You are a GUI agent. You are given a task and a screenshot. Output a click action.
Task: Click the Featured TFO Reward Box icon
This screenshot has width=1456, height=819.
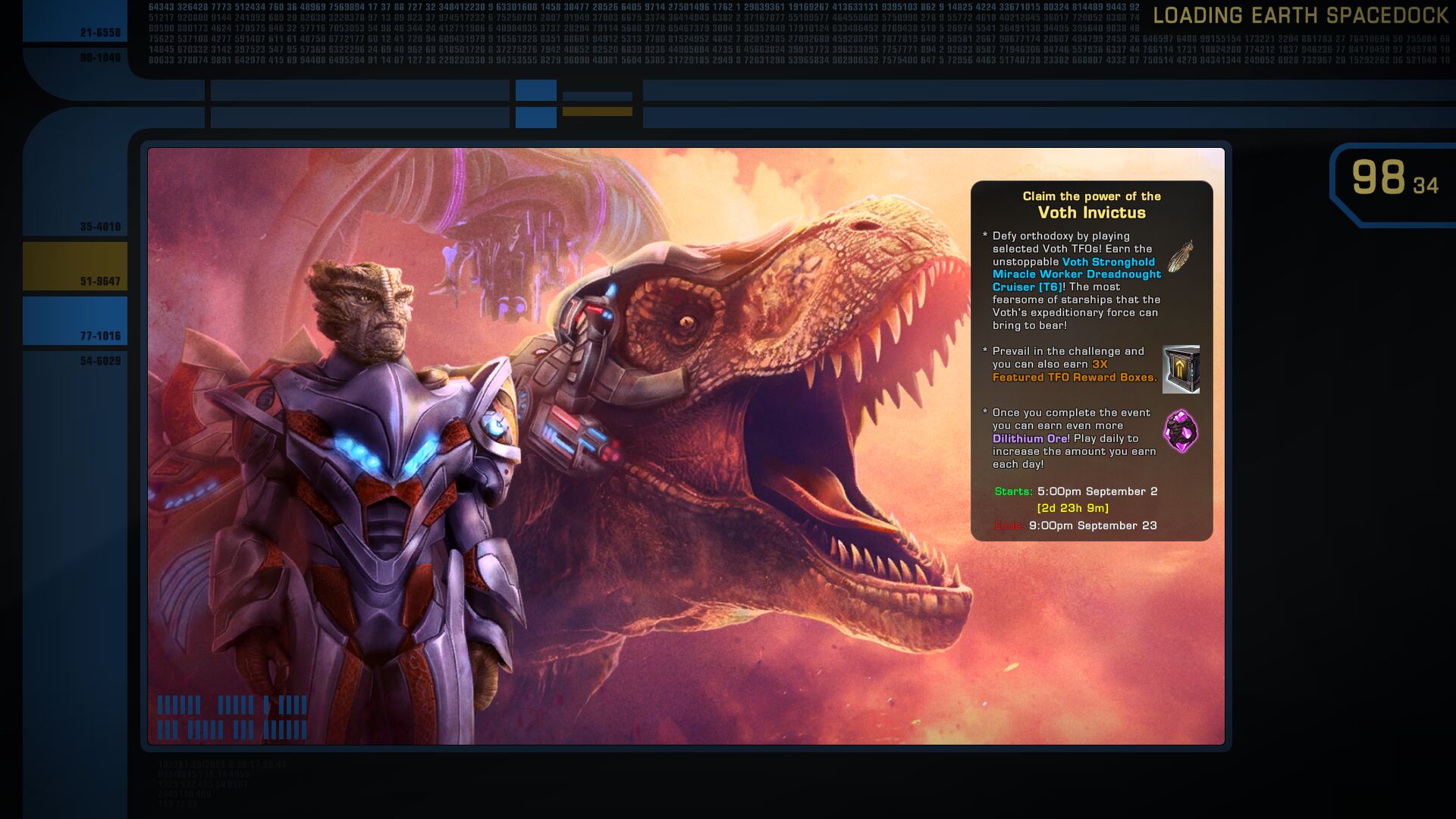coord(1181,369)
